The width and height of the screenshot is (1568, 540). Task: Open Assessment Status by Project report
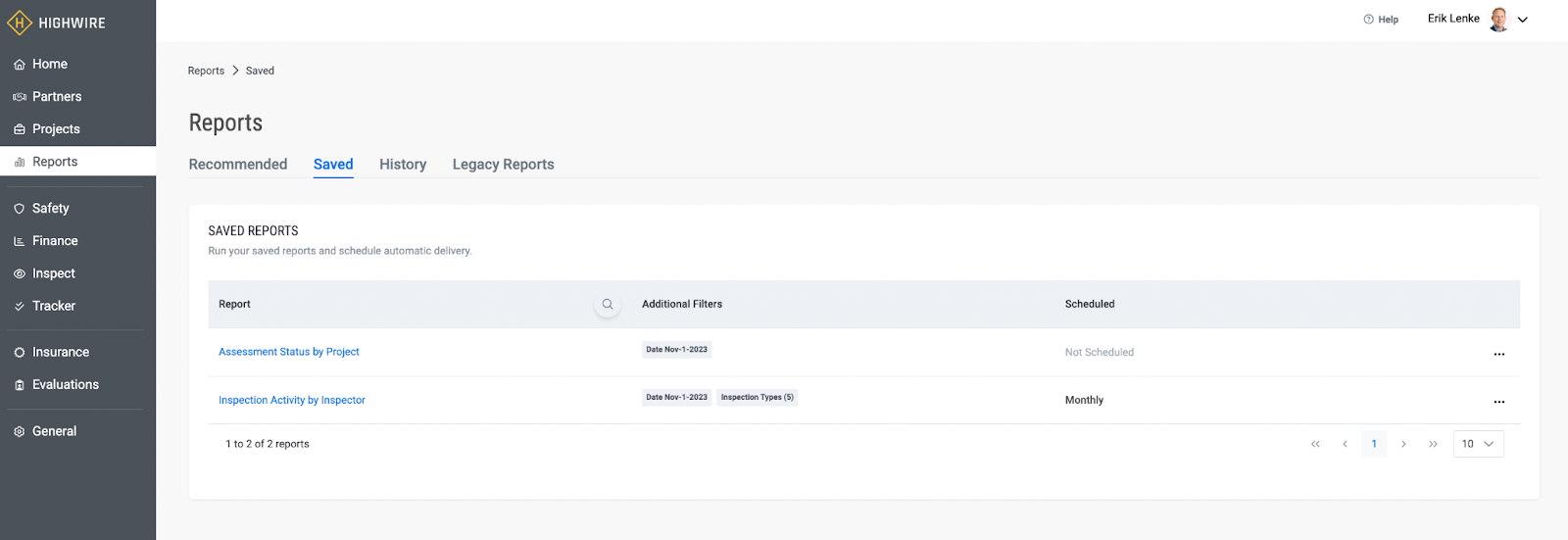coord(289,352)
